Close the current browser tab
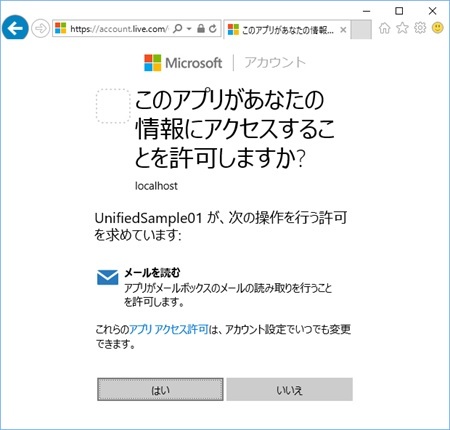 343,30
